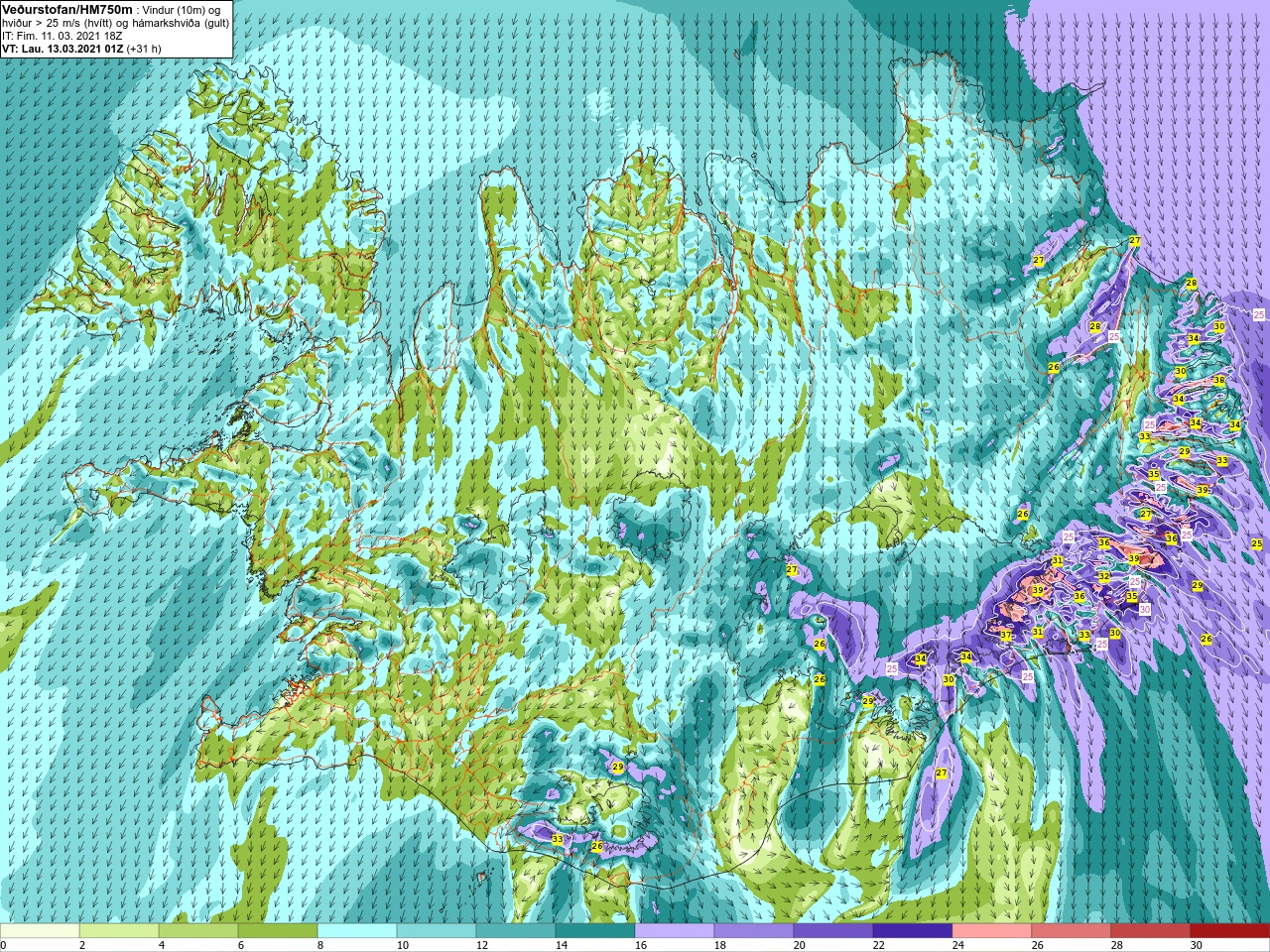Click the legend scale value '28'
The height and width of the screenshot is (952, 1270).
click(1117, 945)
